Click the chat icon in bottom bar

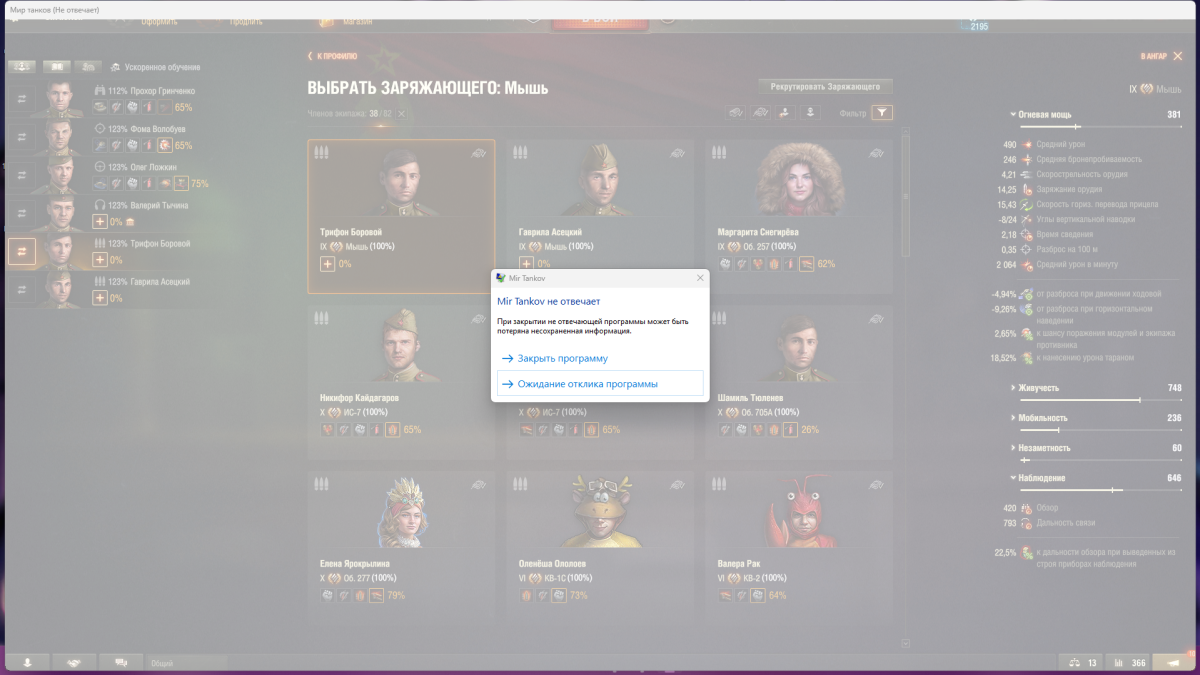click(x=120, y=662)
